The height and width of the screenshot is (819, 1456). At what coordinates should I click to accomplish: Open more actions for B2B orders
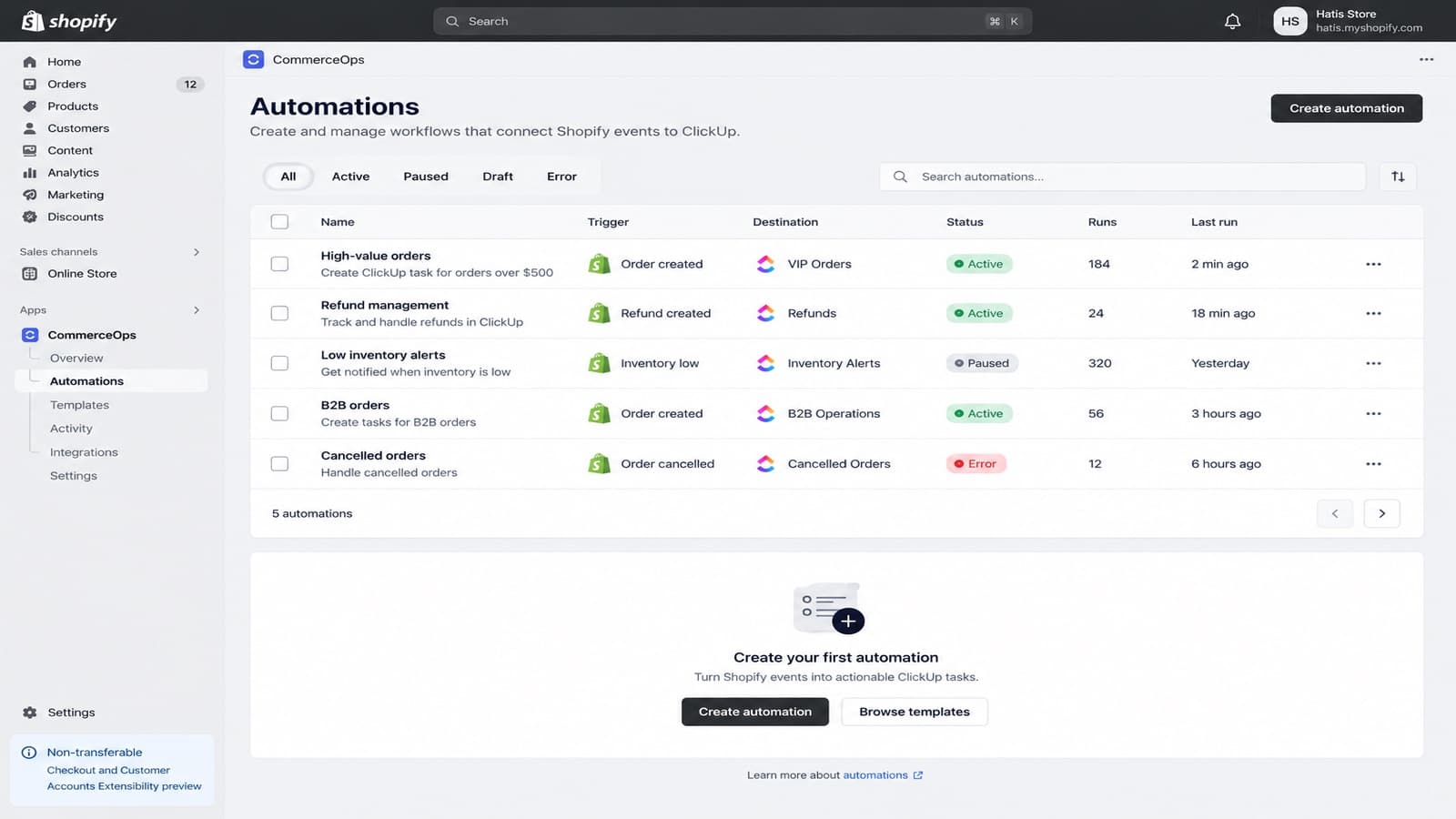click(1373, 413)
